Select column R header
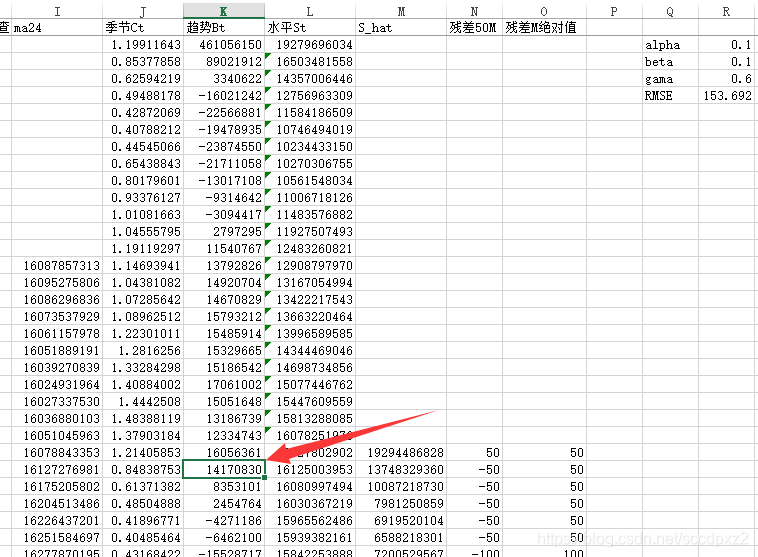The height and width of the screenshot is (557, 758). [x=726, y=11]
